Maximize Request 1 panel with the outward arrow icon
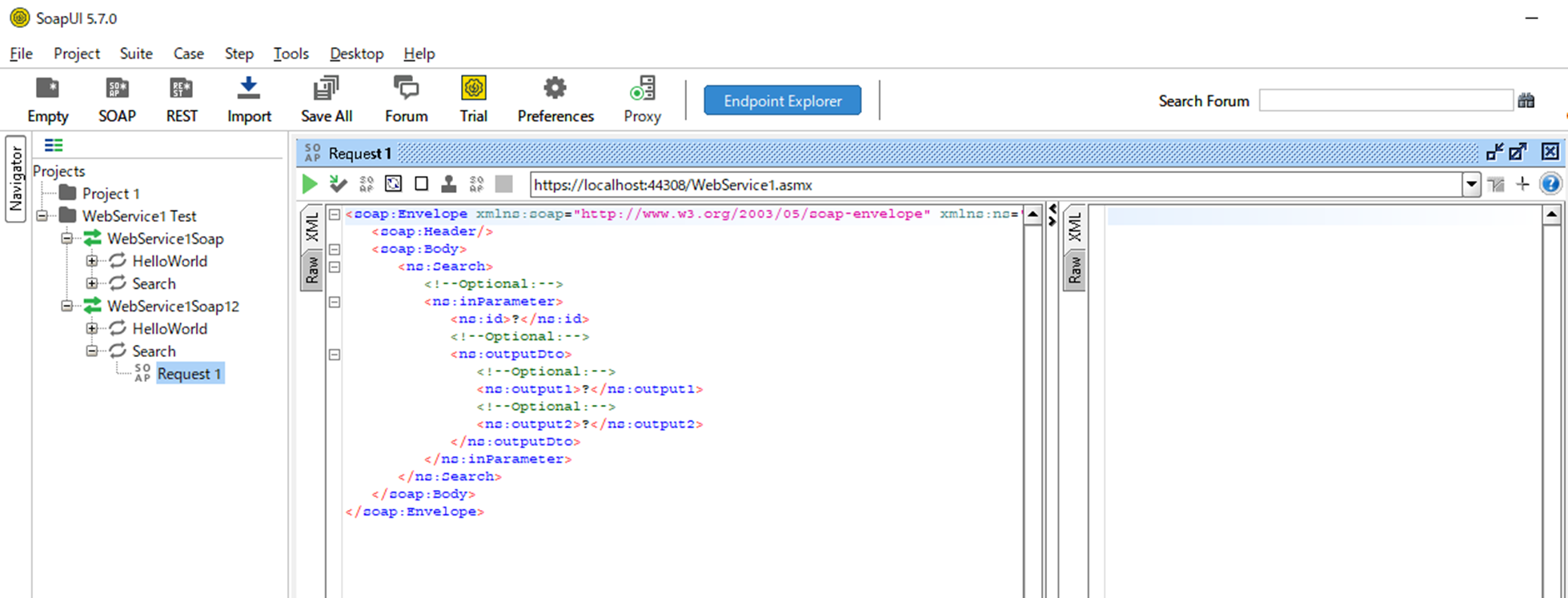Screen dimensions: 1568x598 pos(1518,152)
